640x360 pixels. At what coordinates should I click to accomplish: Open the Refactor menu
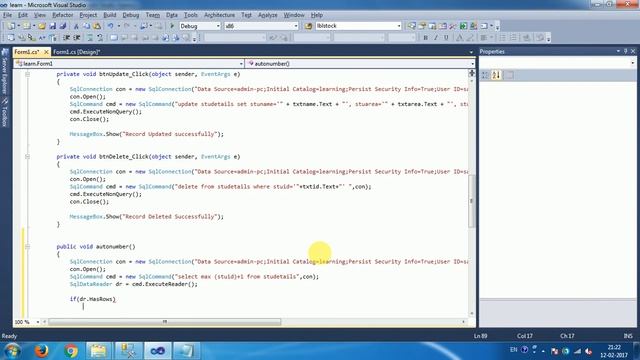pyautogui.click(x=62, y=15)
